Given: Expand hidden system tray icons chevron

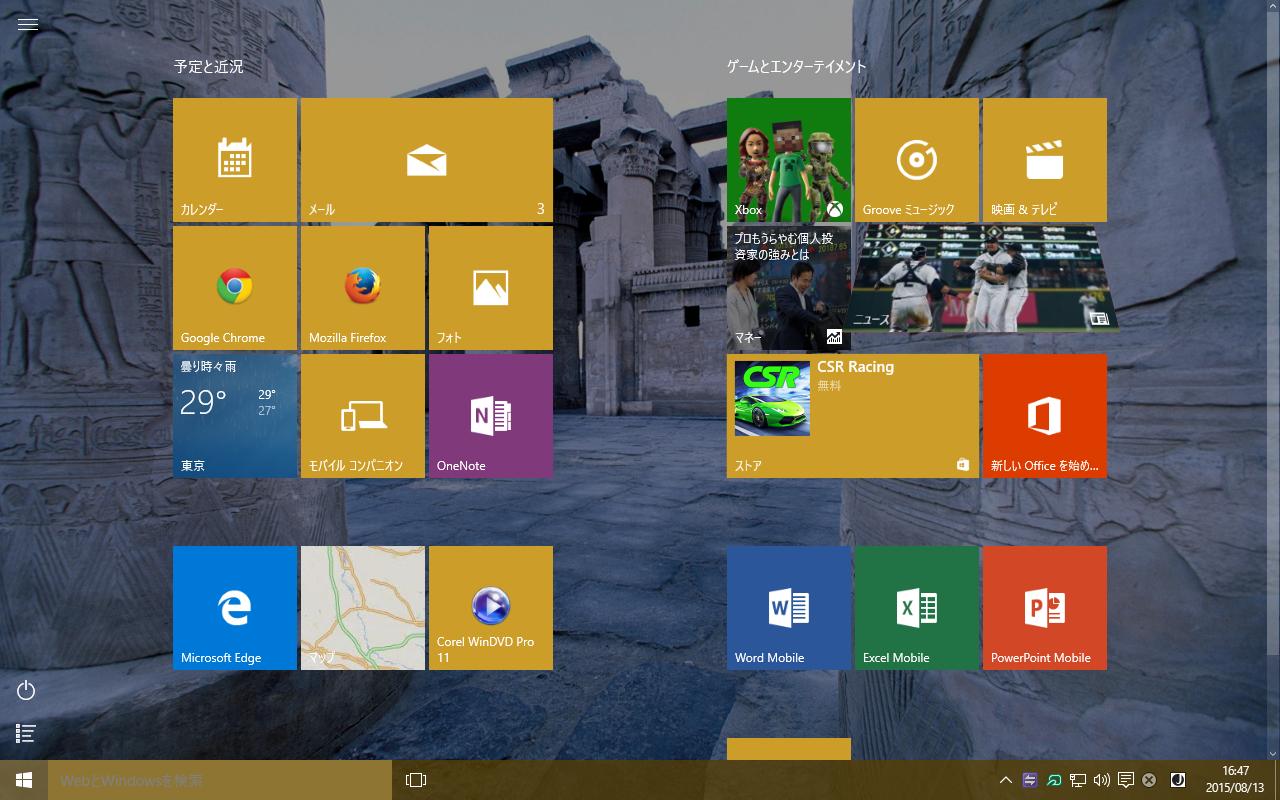Looking at the screenshot, I should point(1006,780).
